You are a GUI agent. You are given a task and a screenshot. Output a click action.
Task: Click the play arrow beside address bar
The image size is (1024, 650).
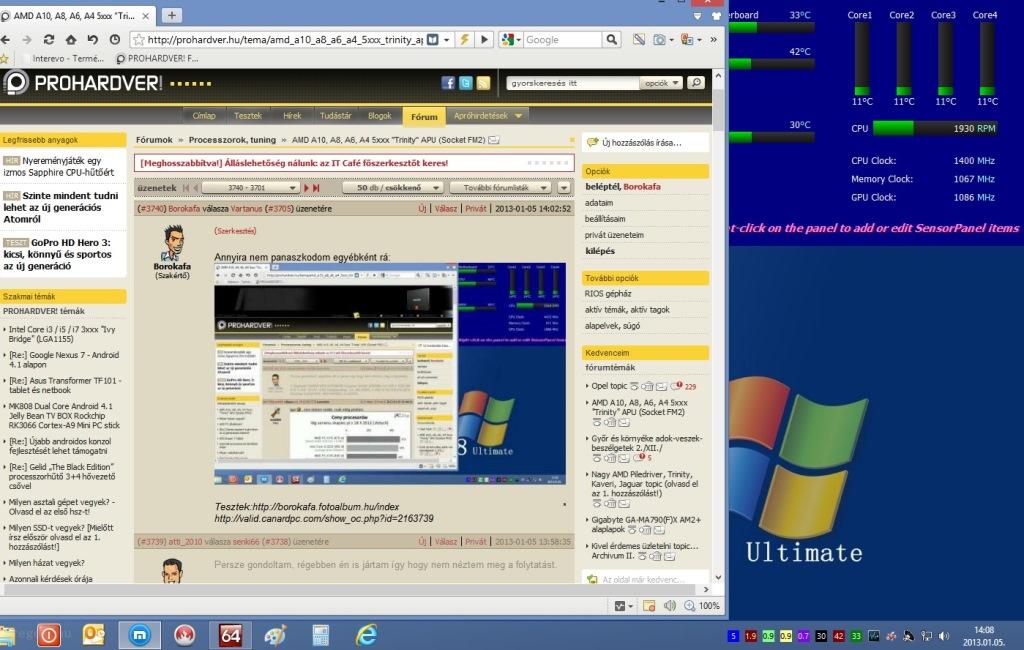pos(485,40)
